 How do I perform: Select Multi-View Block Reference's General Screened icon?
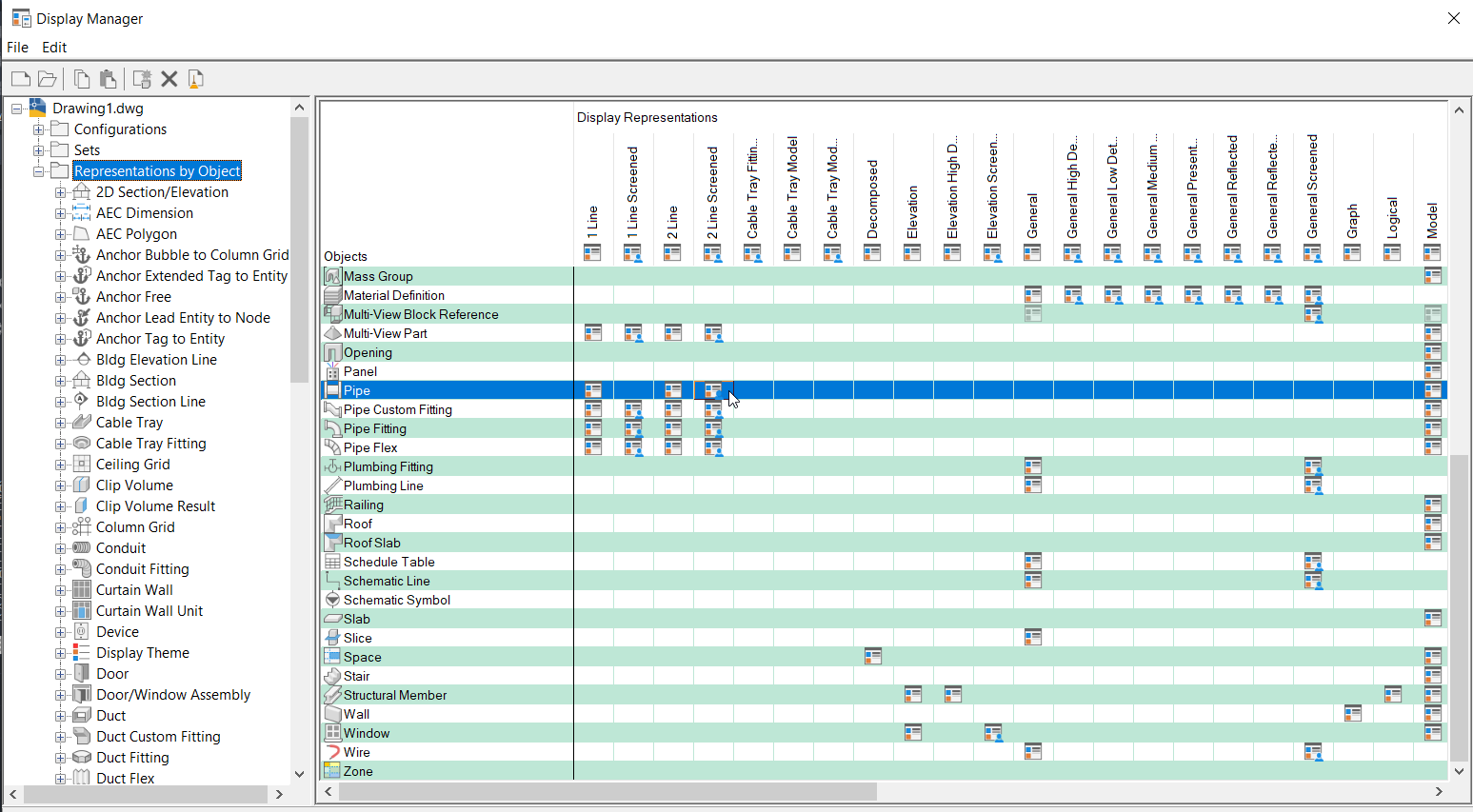click(1313, 314)
